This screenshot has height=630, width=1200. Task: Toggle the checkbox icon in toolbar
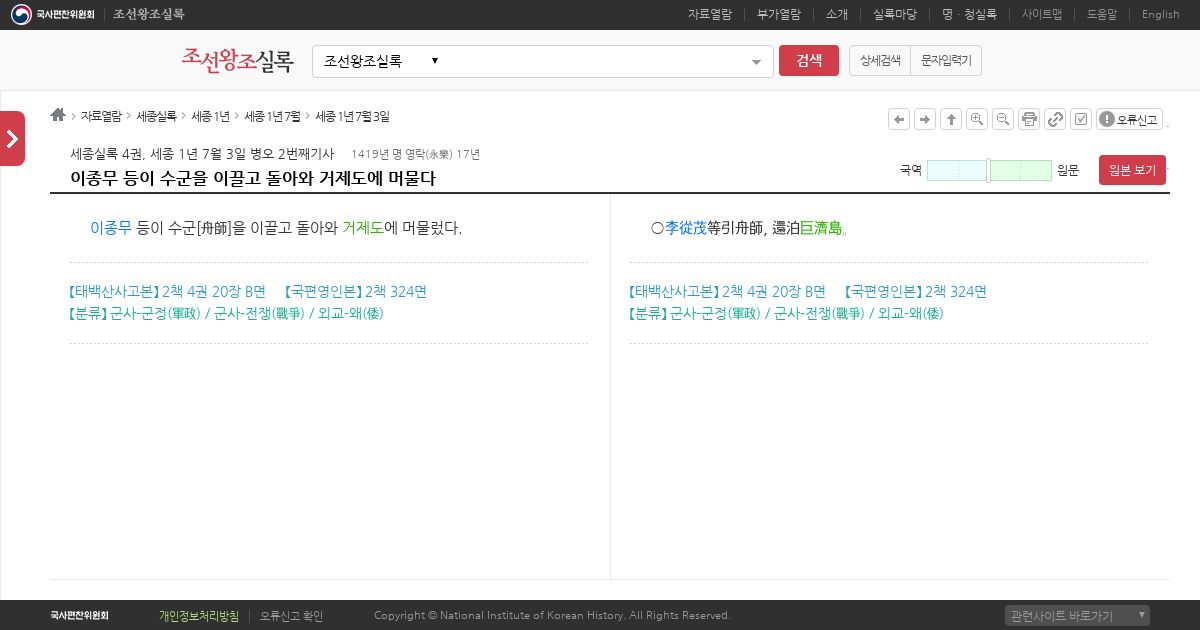pyautogui.click(x=1081, y=119)
